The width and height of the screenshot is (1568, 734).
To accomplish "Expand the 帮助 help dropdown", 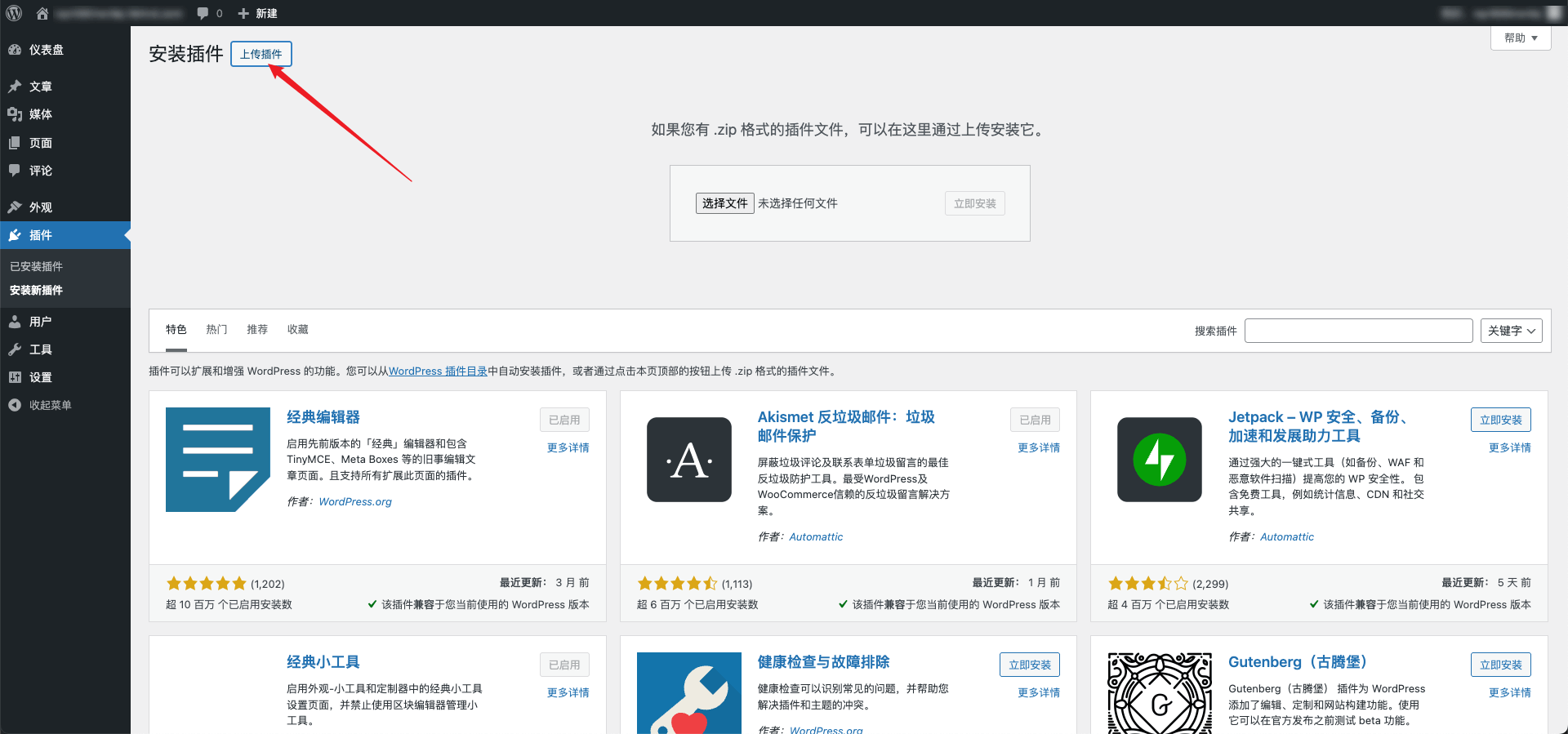I will 1520,38.
